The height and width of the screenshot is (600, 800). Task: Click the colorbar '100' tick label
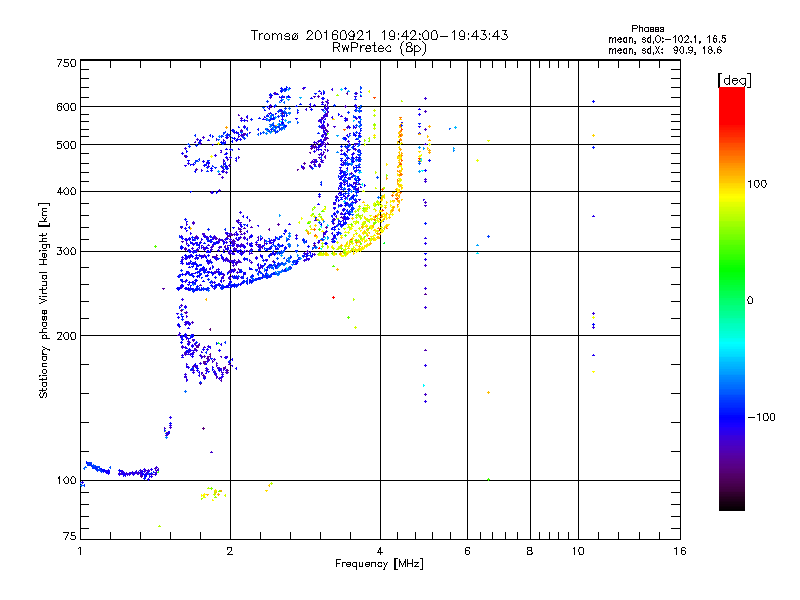(x=757, y=184)
